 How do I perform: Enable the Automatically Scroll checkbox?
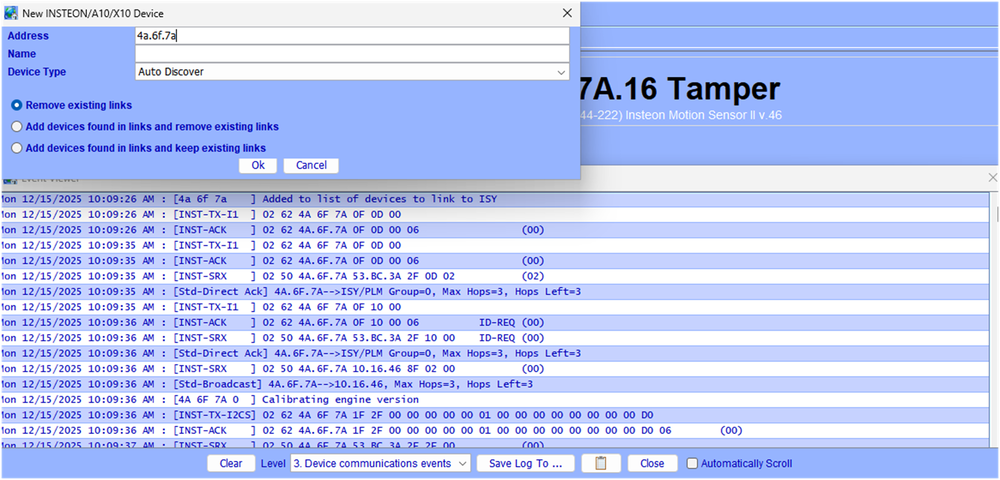point(692,464)
